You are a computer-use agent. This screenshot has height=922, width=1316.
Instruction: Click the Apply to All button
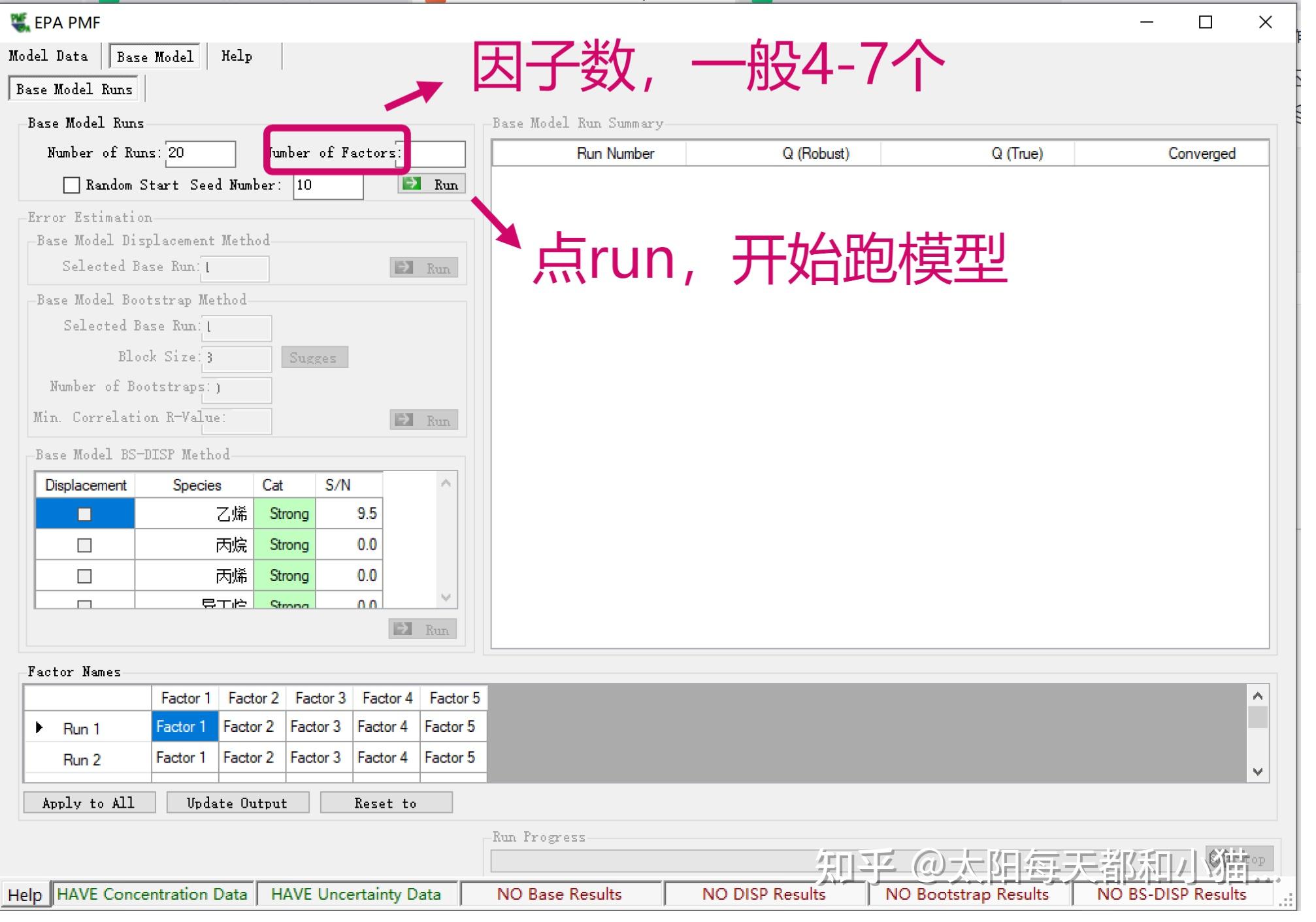(x=89, y=803)
